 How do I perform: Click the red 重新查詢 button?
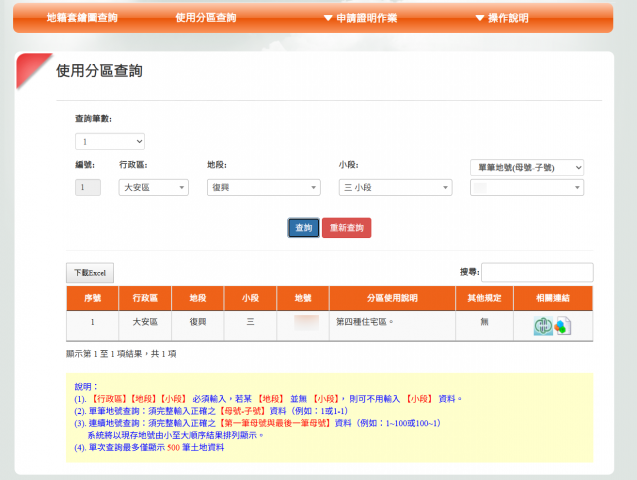coord(347,228)
